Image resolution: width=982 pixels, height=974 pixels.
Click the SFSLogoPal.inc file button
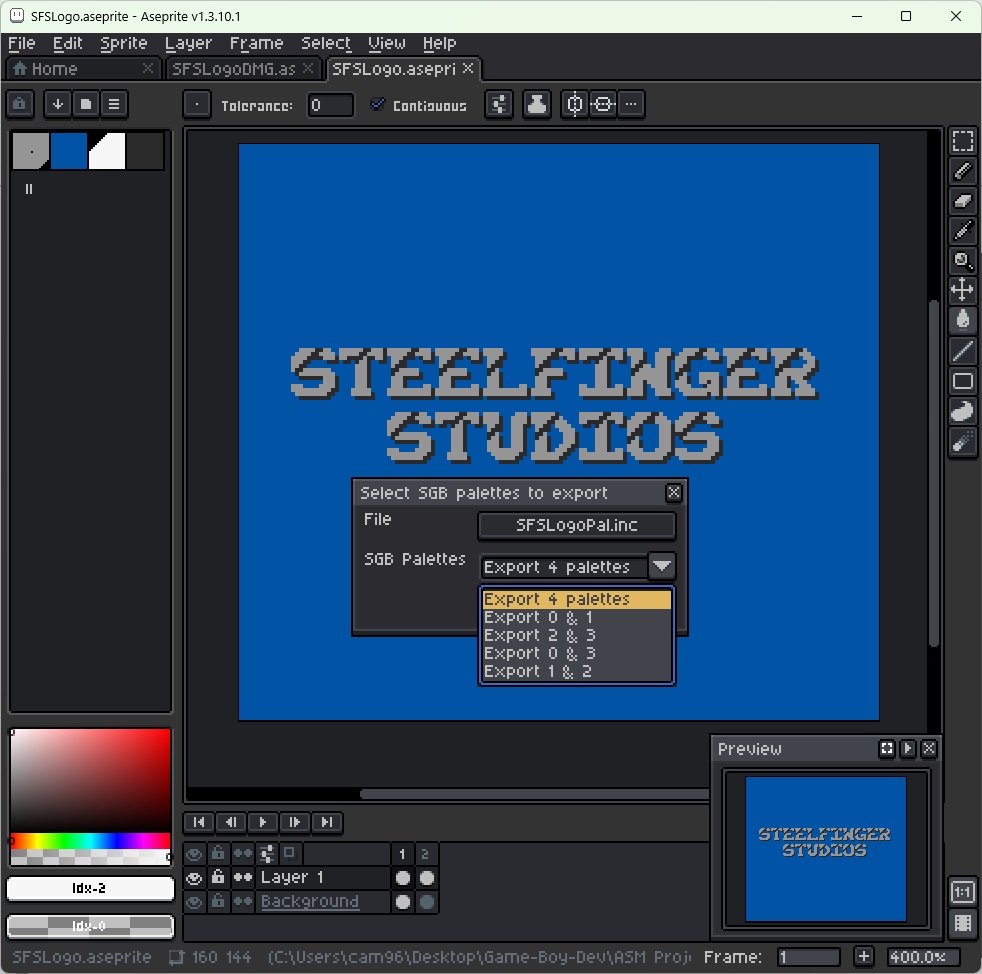coord(576,525)
